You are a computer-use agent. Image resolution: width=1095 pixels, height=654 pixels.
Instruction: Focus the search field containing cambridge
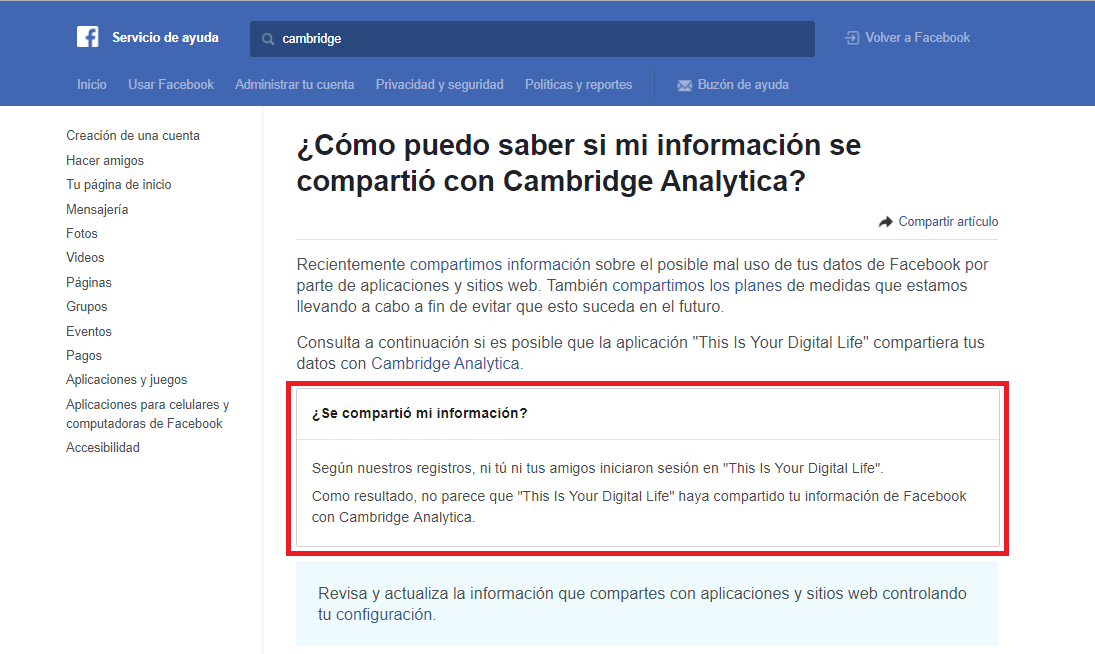(532, 39)
